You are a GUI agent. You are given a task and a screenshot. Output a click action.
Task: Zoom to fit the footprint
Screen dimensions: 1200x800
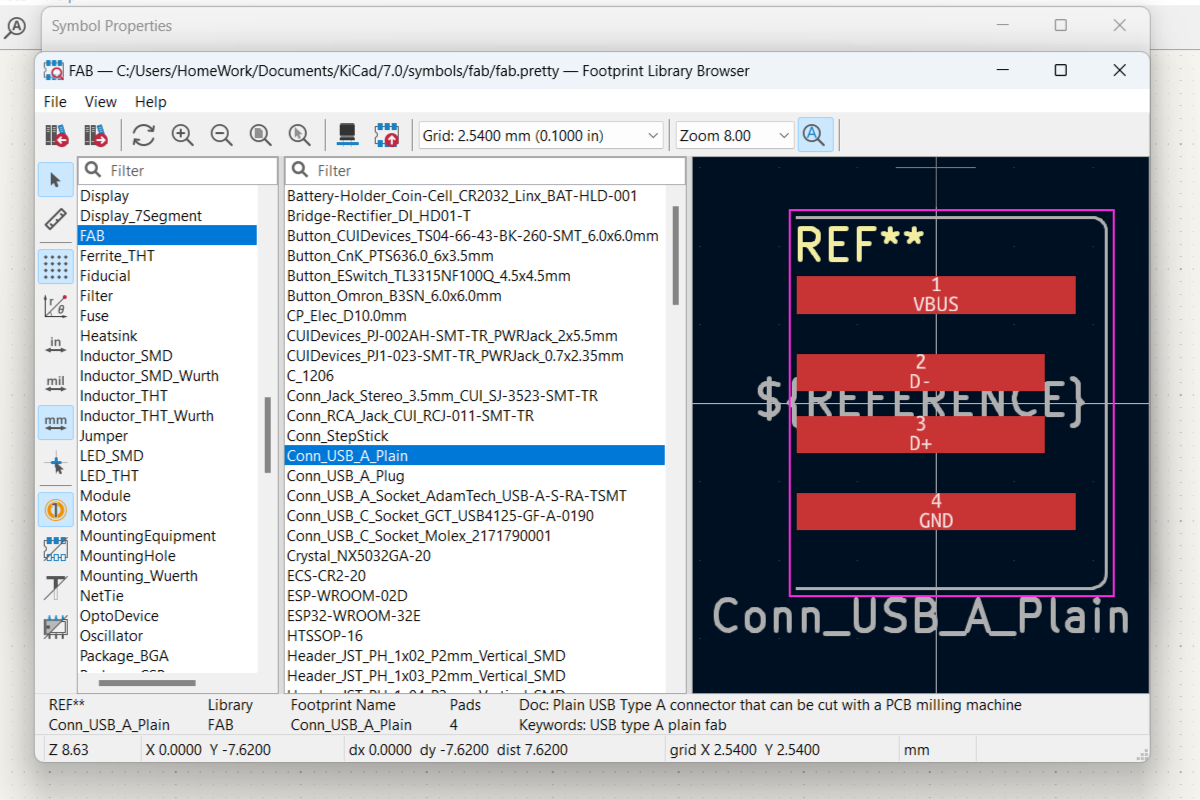pyautogui.click(x=261, y=134)
